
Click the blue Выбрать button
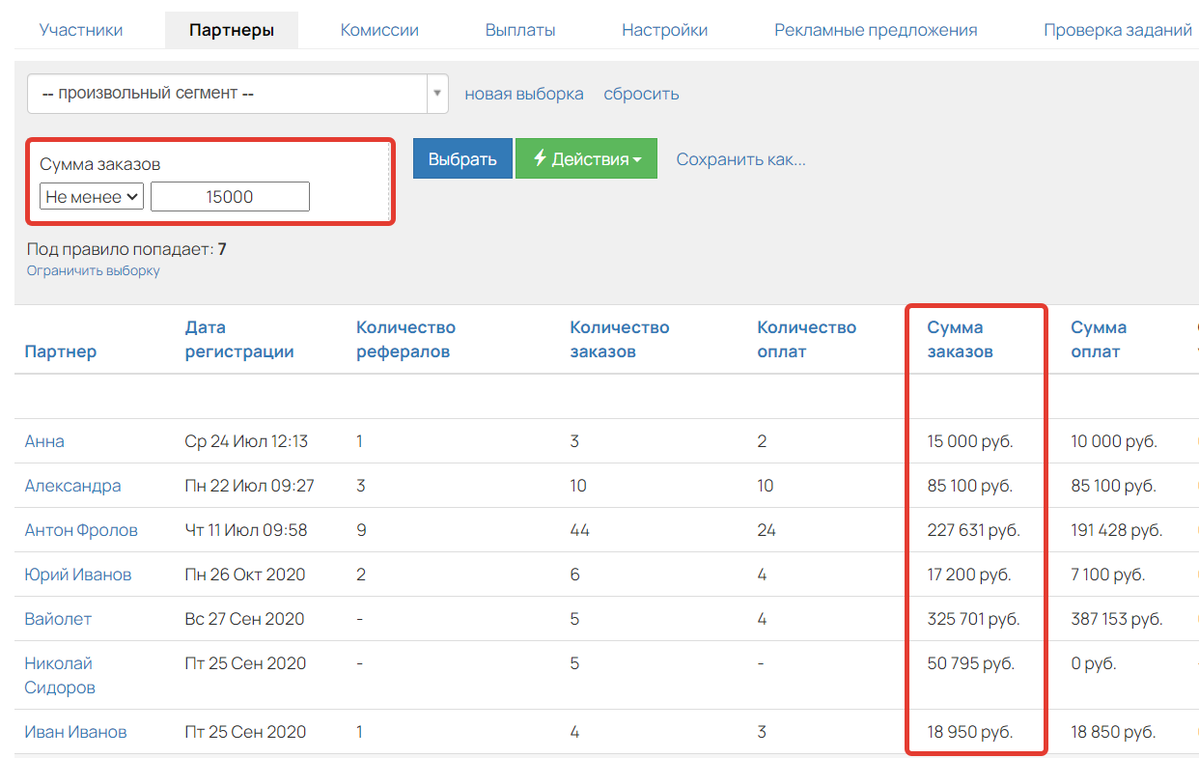pos(463,158)
